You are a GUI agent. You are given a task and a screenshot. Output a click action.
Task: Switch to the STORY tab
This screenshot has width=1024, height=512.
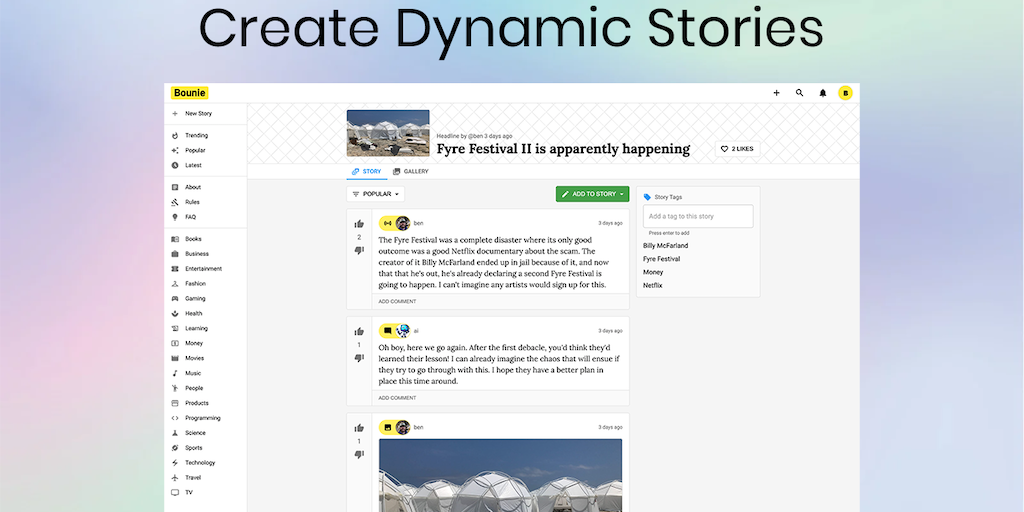[x=366, y=172]
